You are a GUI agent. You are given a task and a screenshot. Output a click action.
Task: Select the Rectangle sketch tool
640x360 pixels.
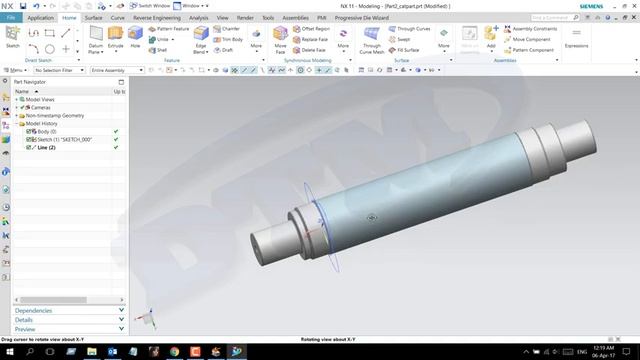(49, 33)
